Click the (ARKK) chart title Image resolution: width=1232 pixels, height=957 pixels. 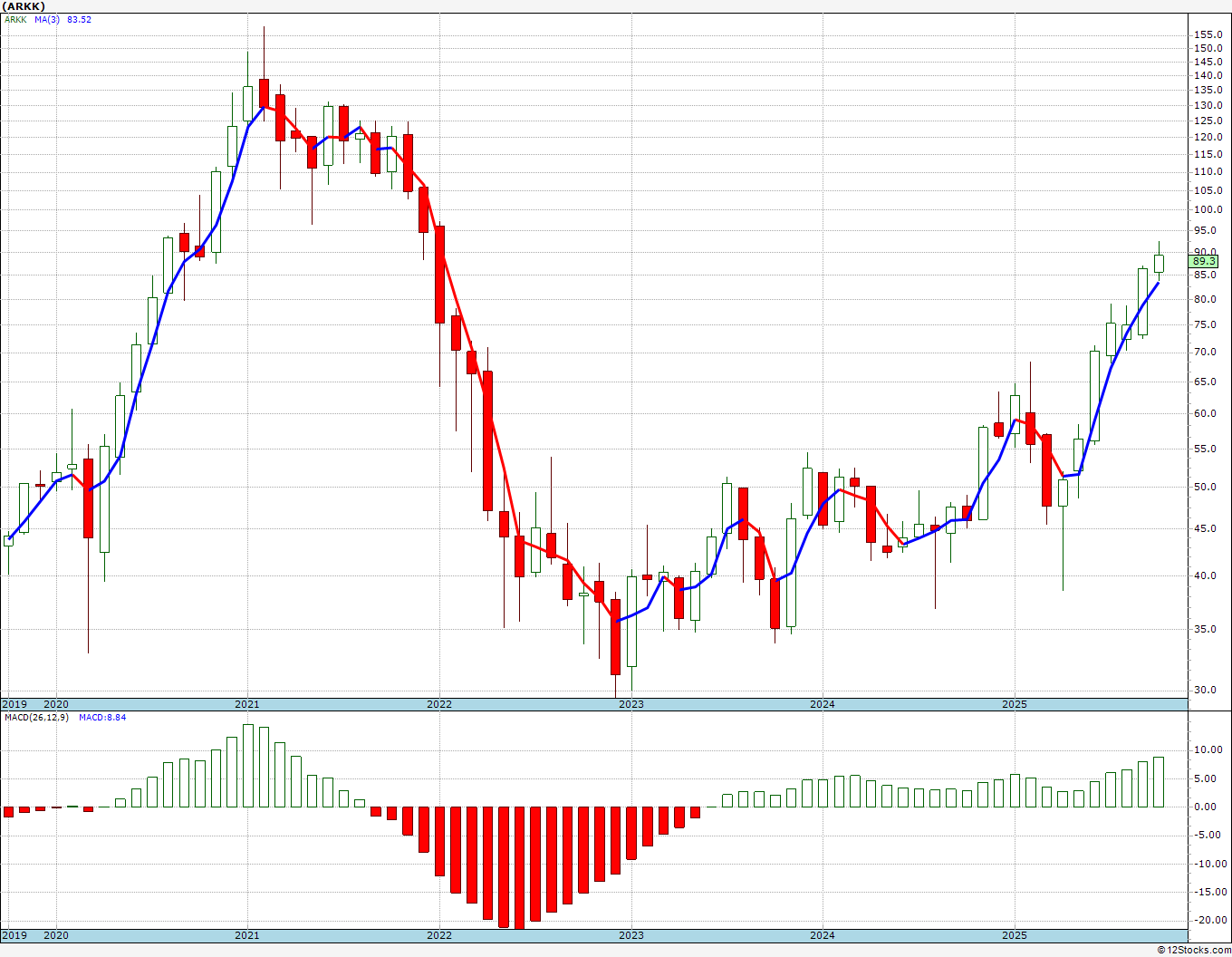pyautogui.click(x=24, y=6)
